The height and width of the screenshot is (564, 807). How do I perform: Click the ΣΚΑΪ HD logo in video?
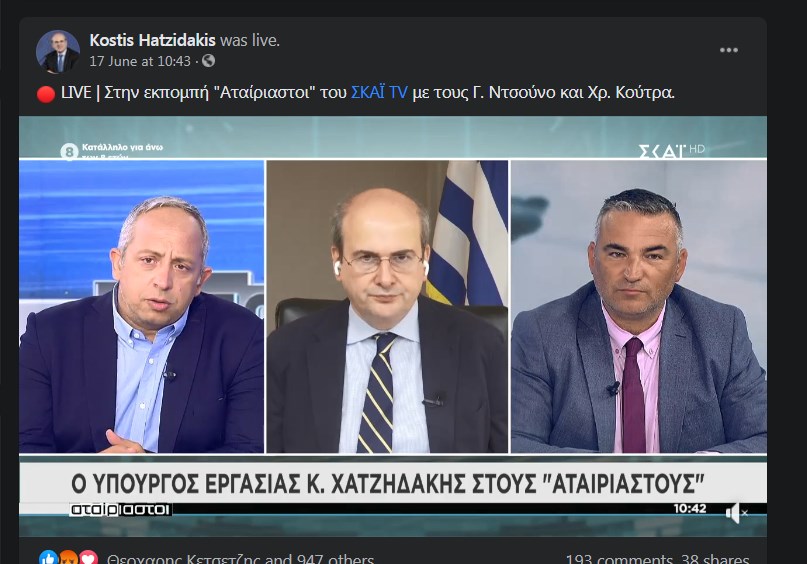tap(672, 151)
